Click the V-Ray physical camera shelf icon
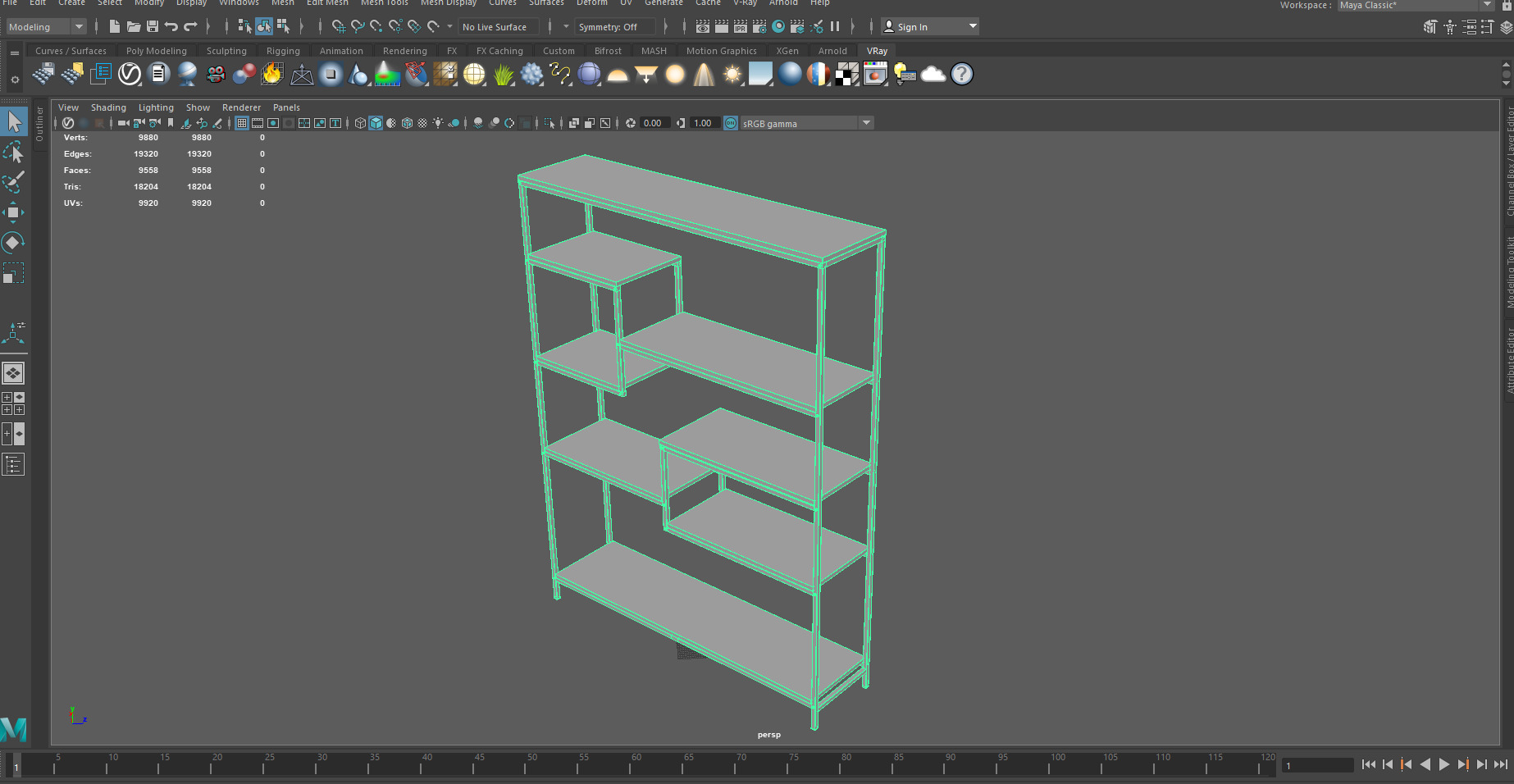 [x=216, y=75]
